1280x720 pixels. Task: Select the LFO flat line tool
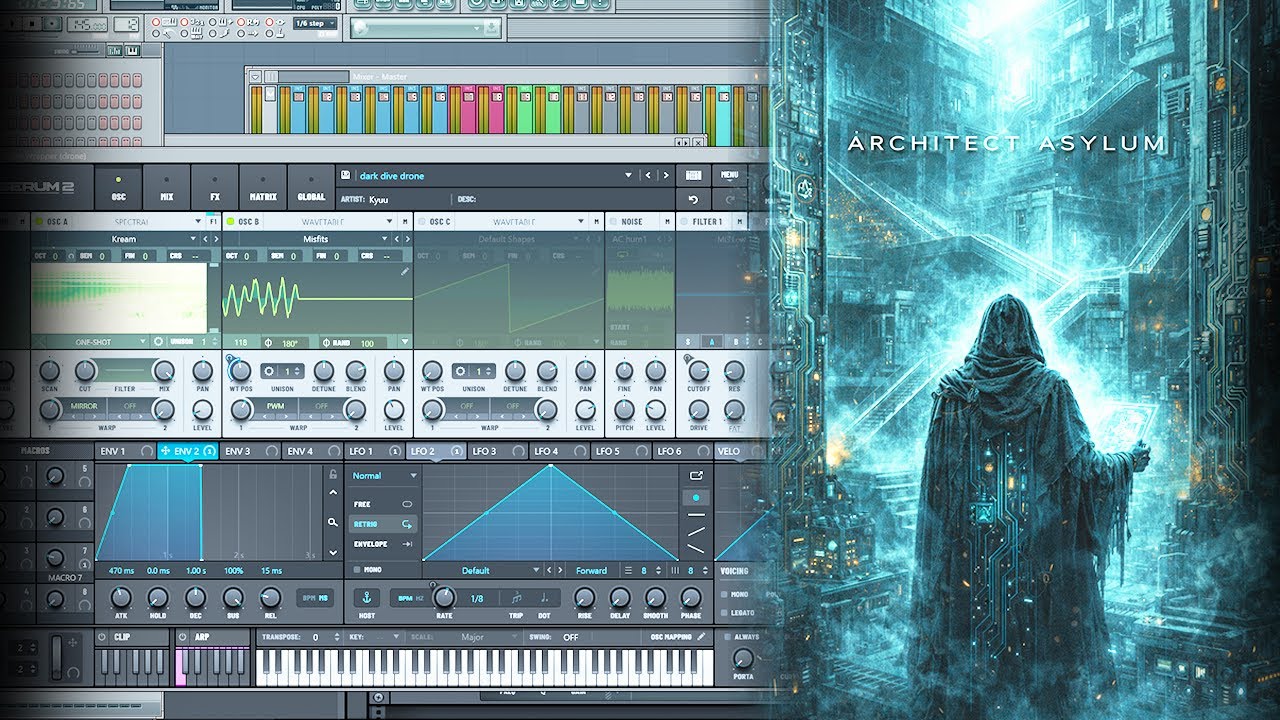click(x=697, y=514)
